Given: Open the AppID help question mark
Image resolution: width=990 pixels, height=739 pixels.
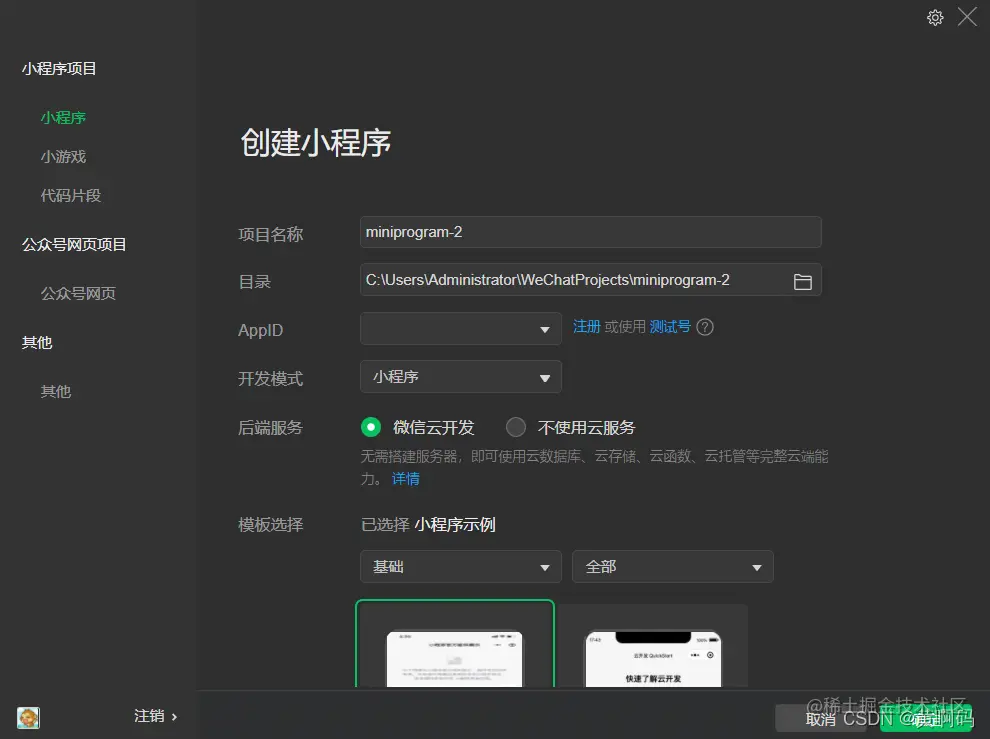Looking at the screenshot, I should click(x=705, y=327).
